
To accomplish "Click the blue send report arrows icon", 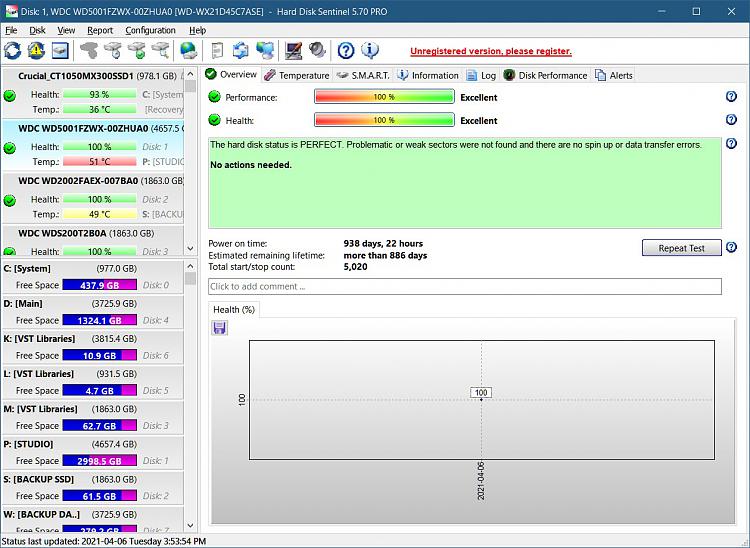I will pos(241,50).
